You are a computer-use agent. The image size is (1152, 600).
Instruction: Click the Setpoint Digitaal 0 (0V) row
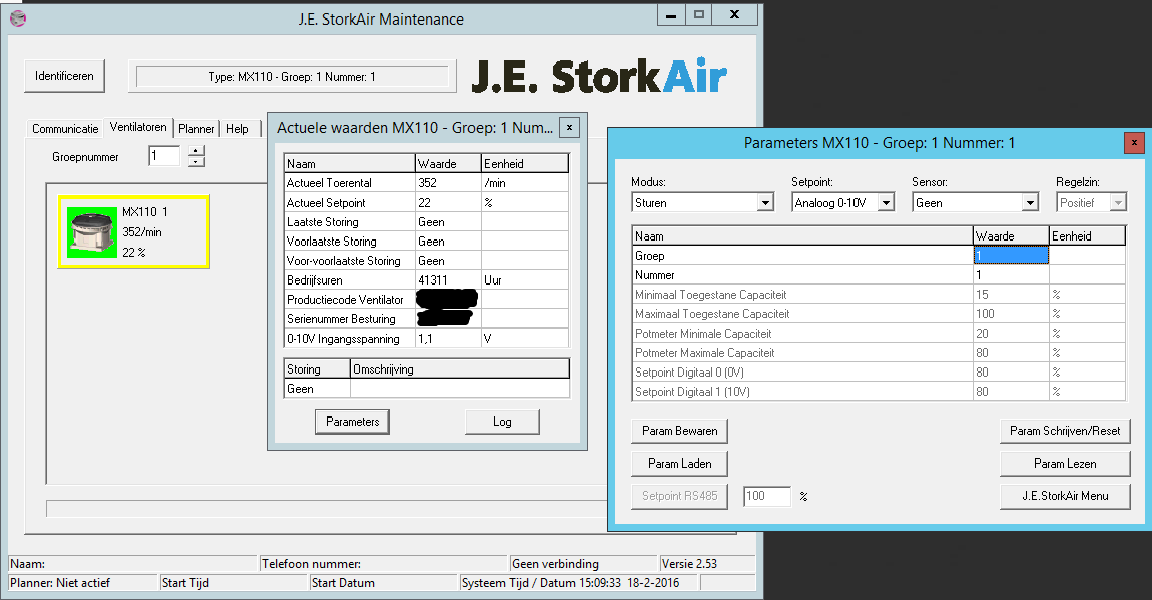[879, 372]
